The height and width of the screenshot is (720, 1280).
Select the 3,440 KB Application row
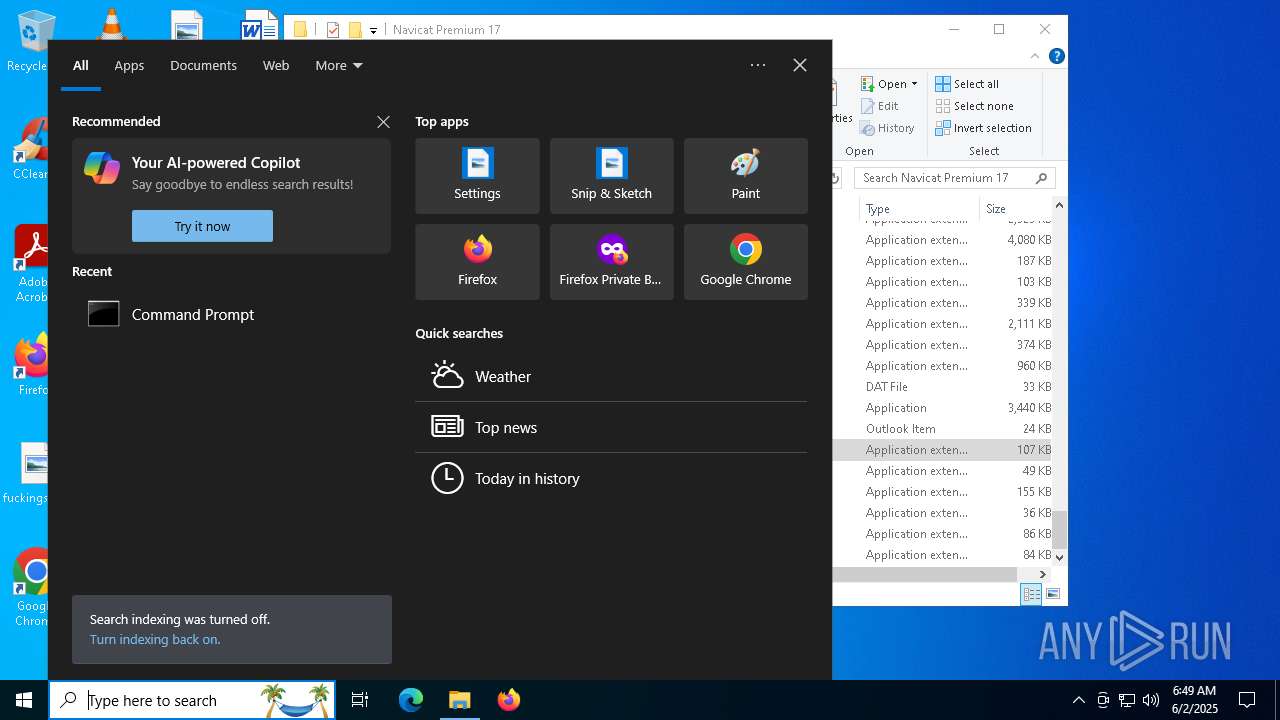point(943,408)
